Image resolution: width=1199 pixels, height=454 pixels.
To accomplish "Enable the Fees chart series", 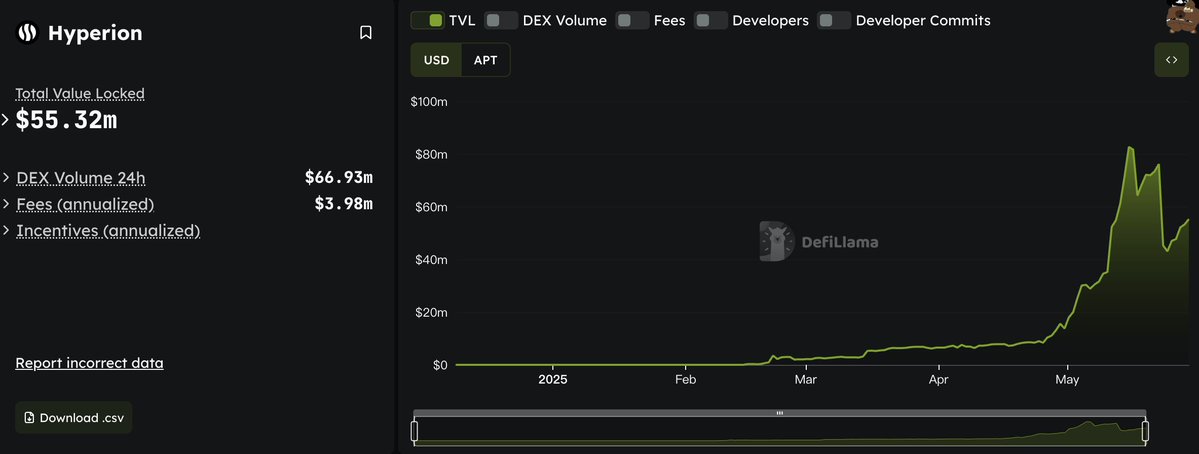I will (632, 21).
